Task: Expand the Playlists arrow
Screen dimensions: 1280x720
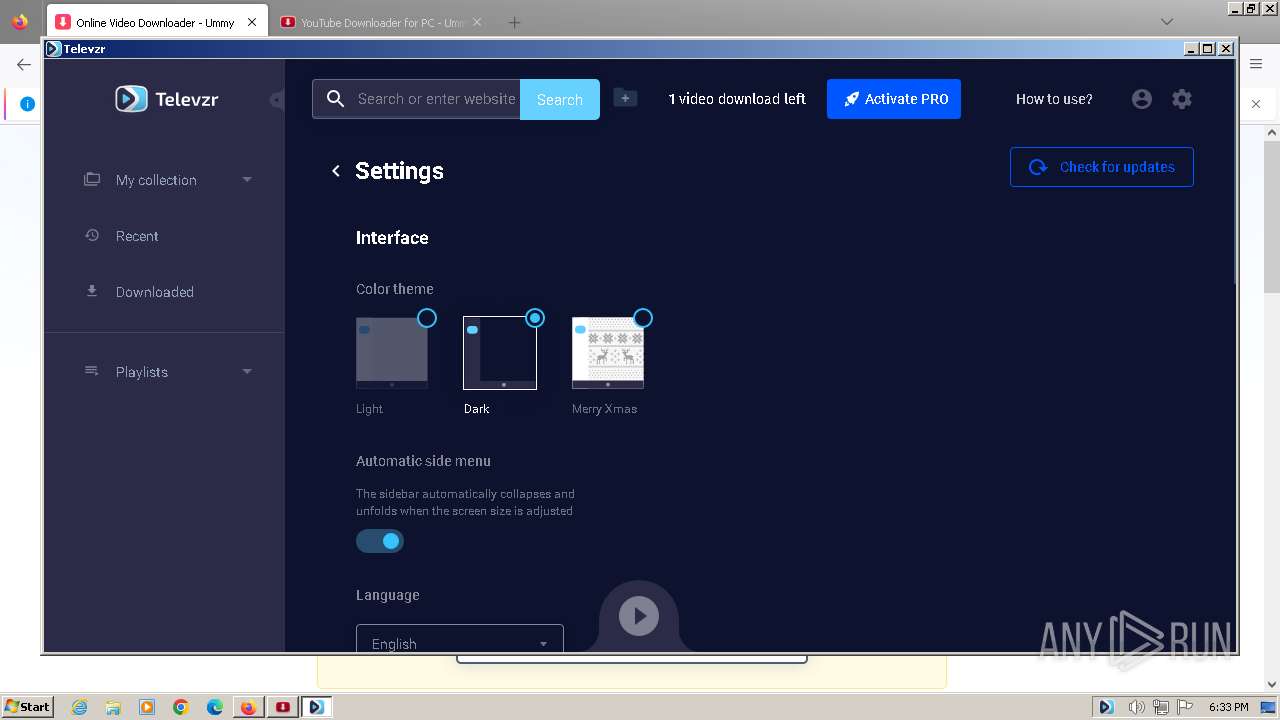Action: [x=247, y=372]
